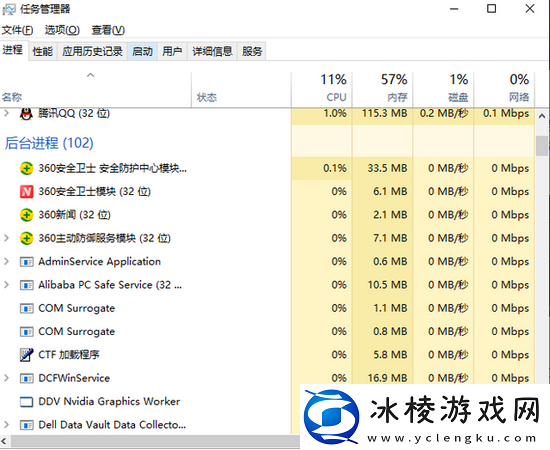The image size is (550, 450).
Task: Sort processes by the CPU column
Action: coord(321,89)
